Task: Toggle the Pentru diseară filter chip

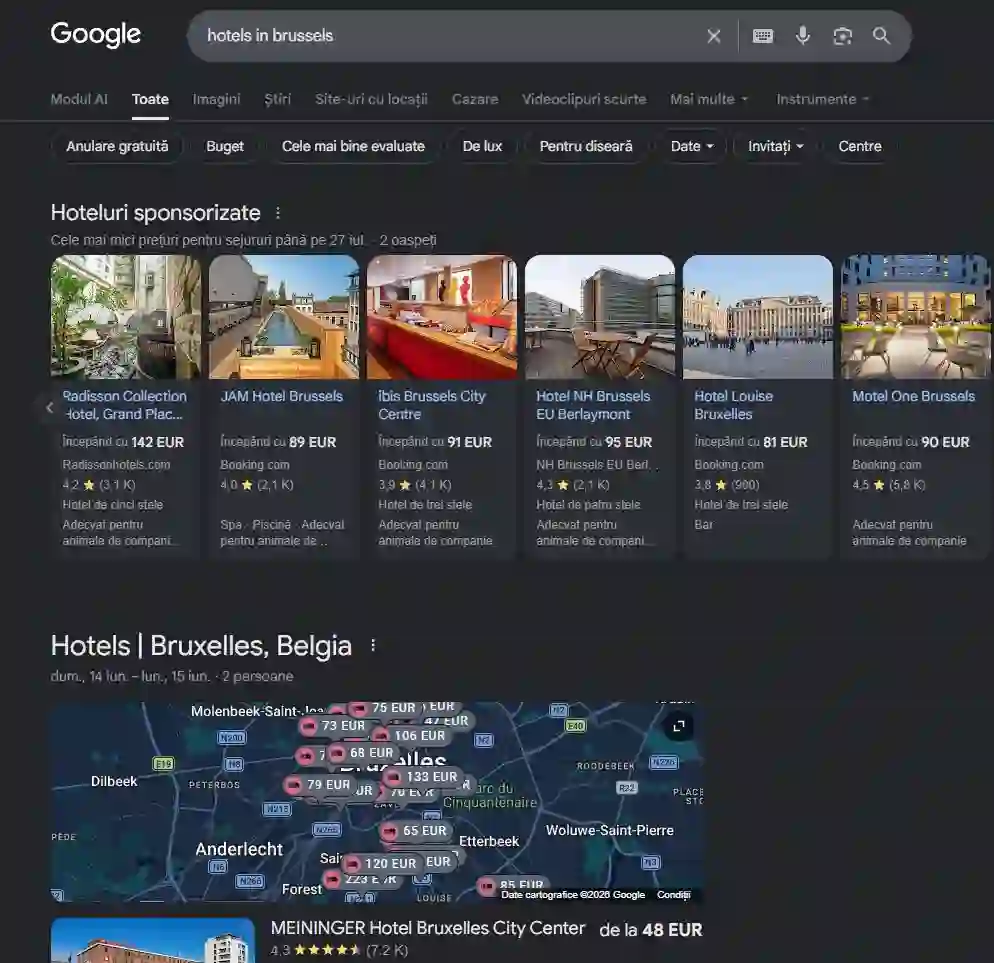Action: (x=586, y=146)
